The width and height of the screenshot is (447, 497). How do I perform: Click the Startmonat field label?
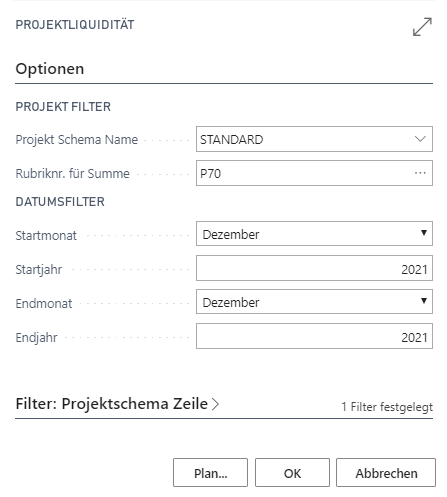[46, 236]
